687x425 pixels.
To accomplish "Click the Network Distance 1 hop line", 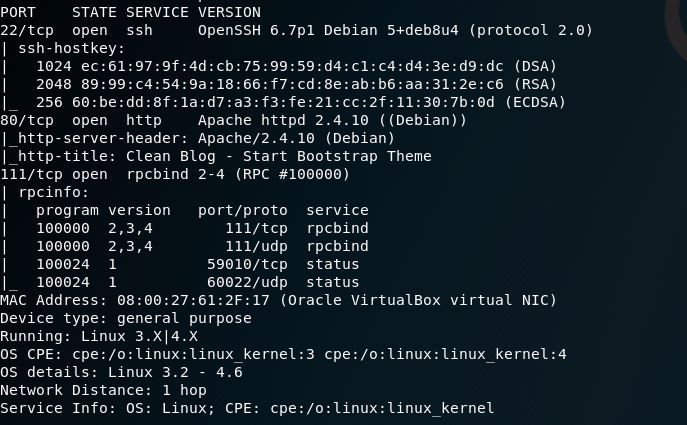I will tap(103, 390).
